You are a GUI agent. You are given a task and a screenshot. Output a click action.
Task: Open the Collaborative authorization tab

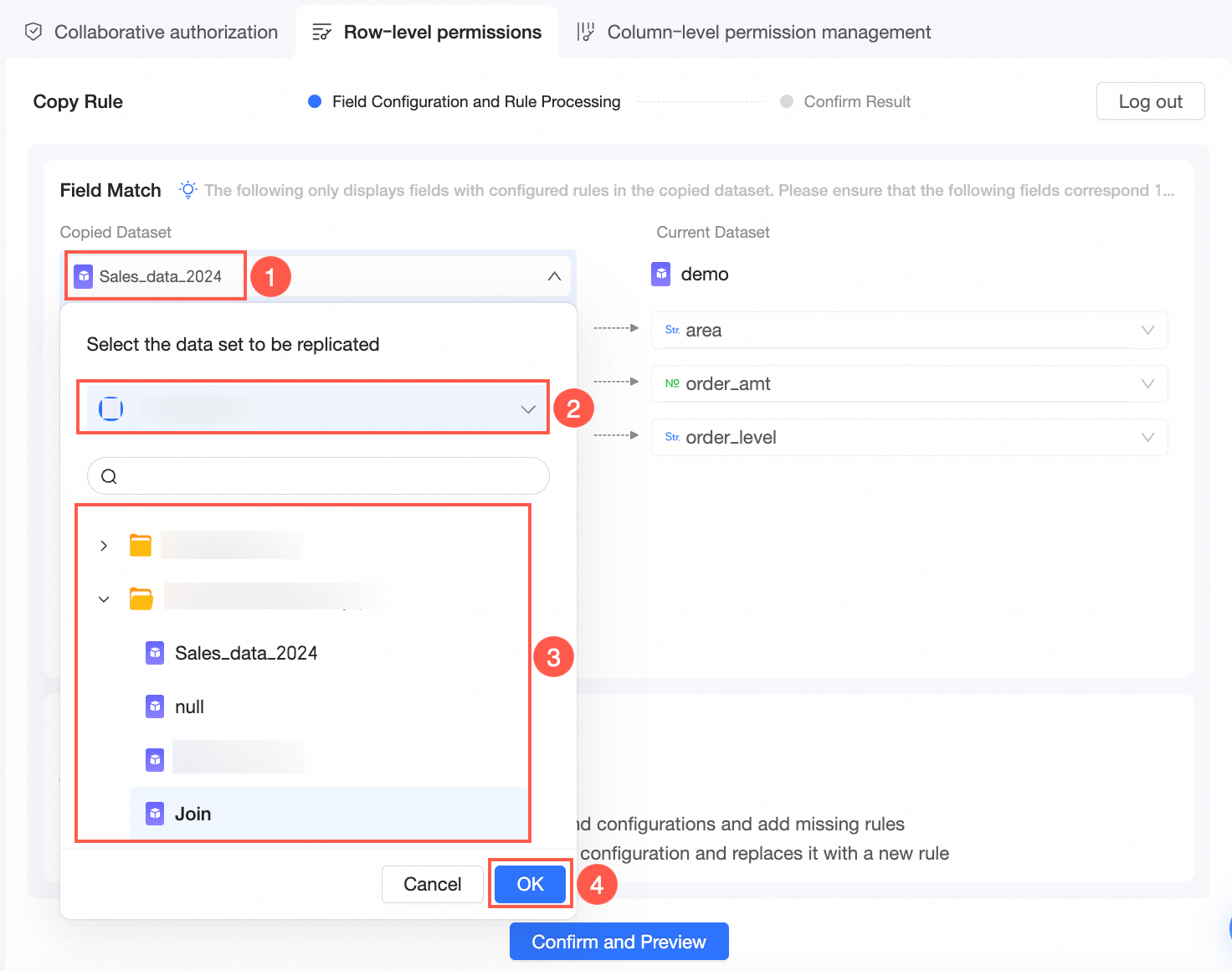pyautogui.click(x=151, y=32)
